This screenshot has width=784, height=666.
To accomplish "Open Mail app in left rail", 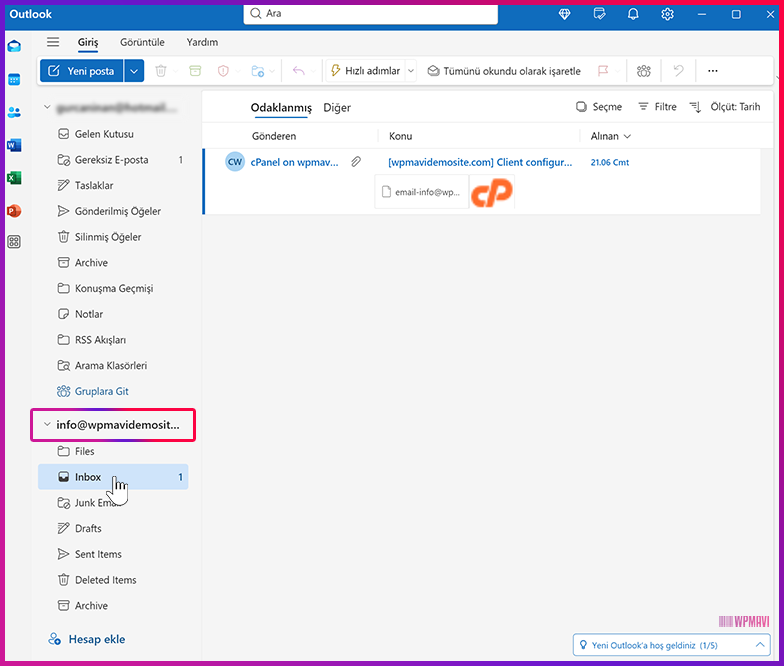I will (x=14, y=46).
